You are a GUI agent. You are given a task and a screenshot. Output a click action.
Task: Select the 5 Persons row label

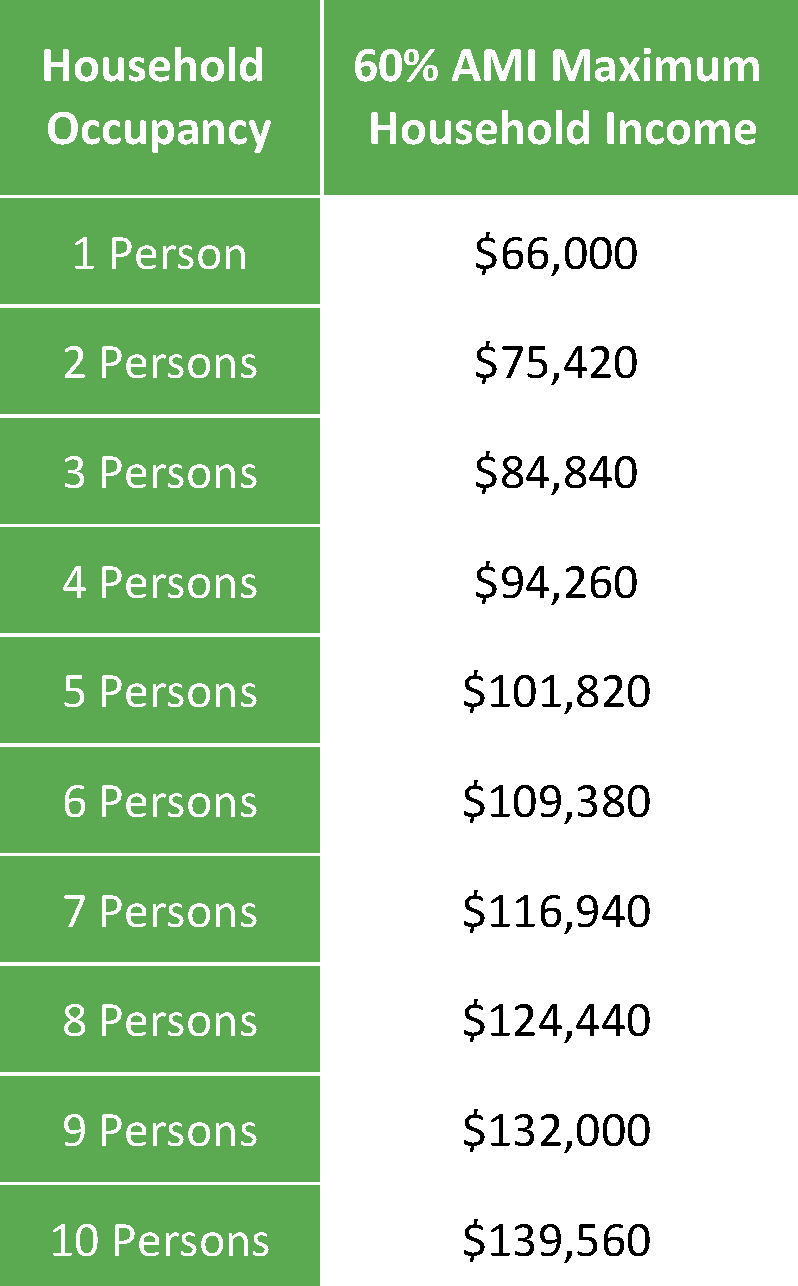[x=159, y=692]
